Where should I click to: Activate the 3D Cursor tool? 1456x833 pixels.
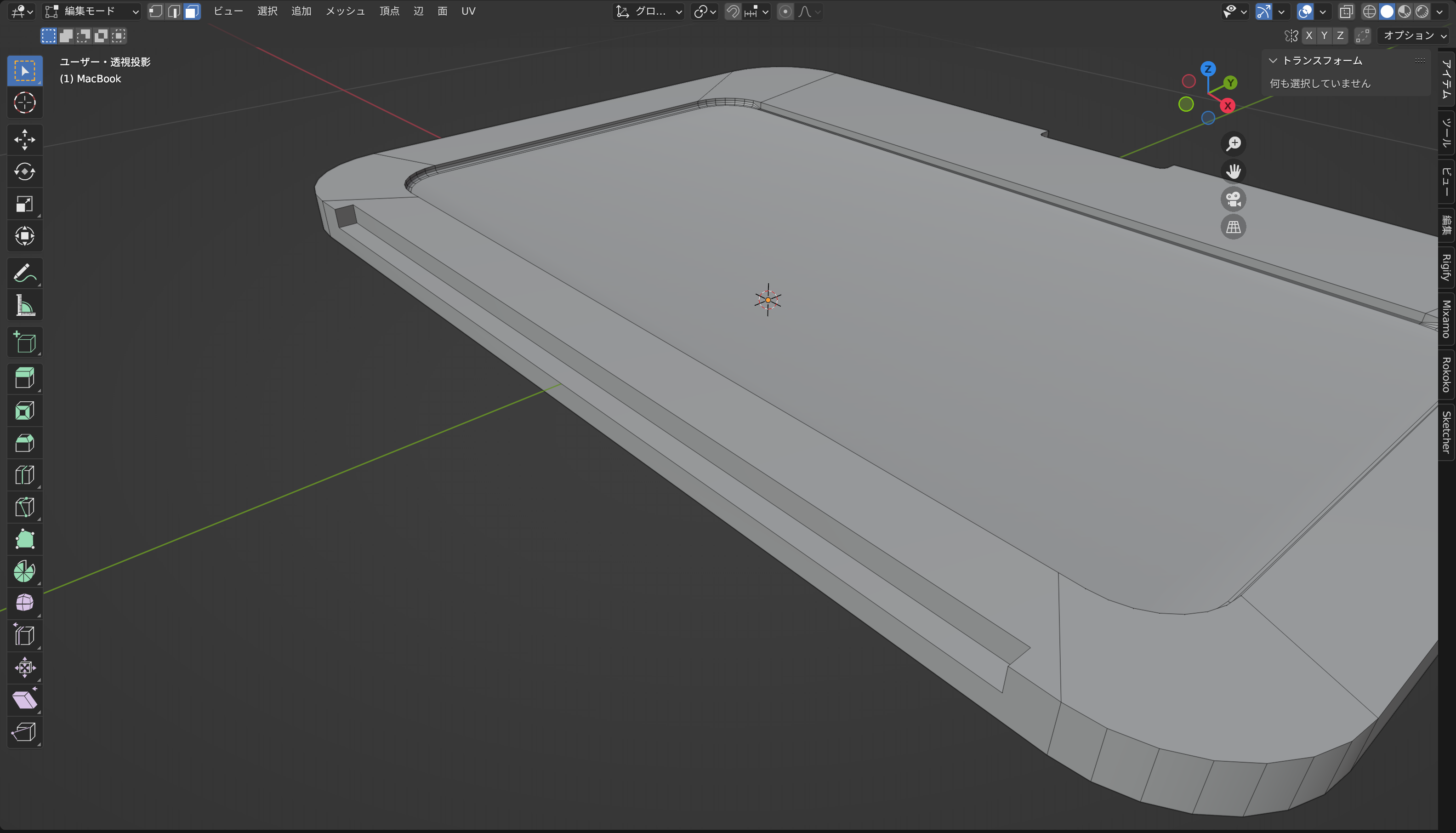pos(25,103)
